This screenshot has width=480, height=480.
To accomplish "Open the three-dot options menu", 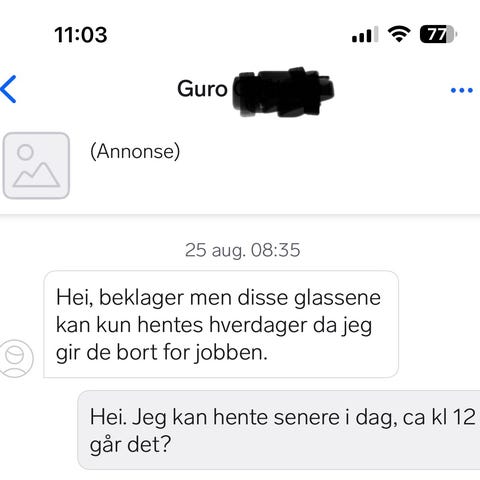I will 461,90.
